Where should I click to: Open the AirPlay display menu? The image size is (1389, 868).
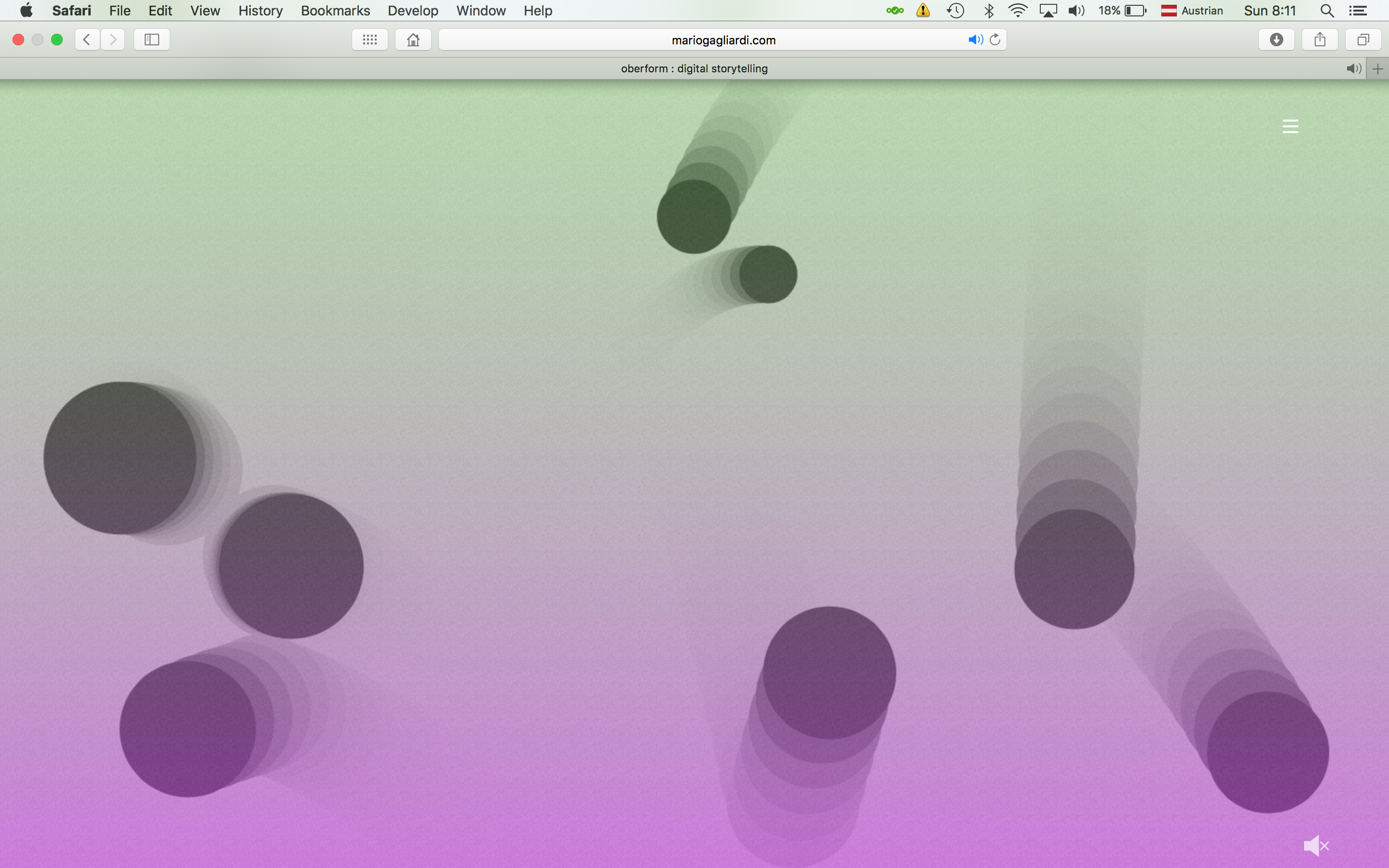[x=1048, y=10]
